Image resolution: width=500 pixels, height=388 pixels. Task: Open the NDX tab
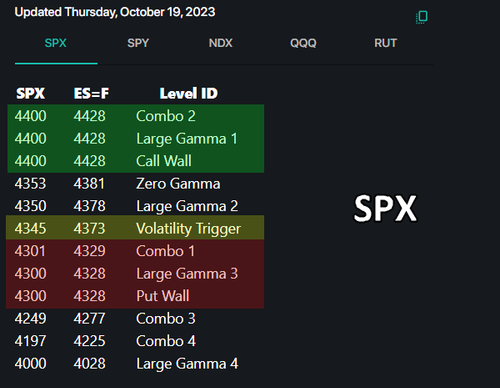pyautogui.click(x=221, y=43)
